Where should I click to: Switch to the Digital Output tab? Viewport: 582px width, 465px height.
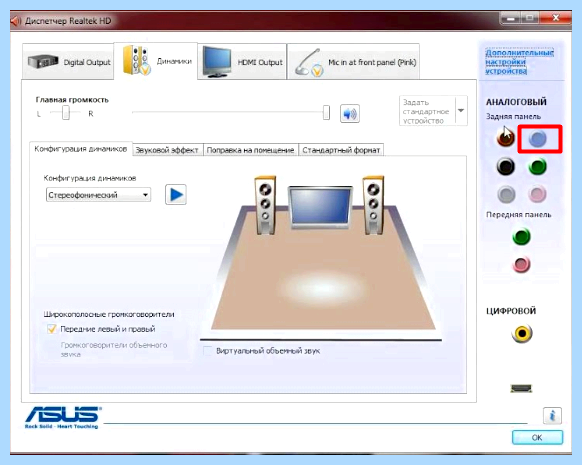(x=68, y=62)
